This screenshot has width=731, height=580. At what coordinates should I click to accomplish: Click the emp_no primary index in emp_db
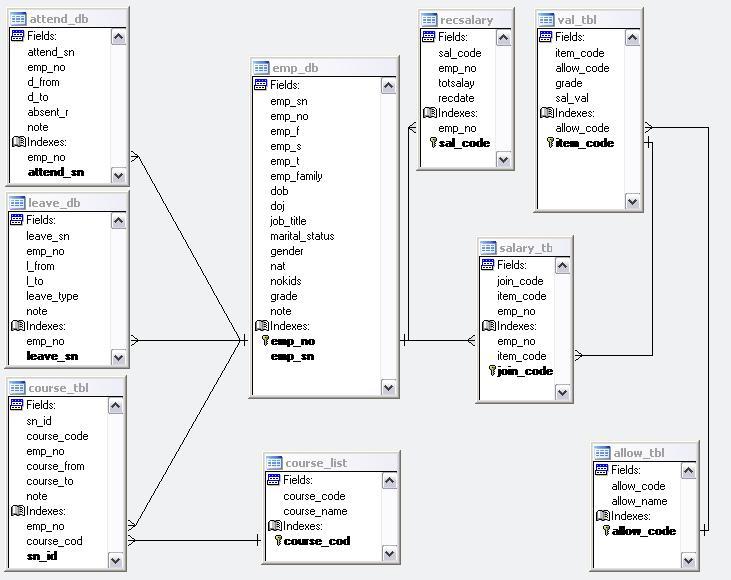(292, 341)
